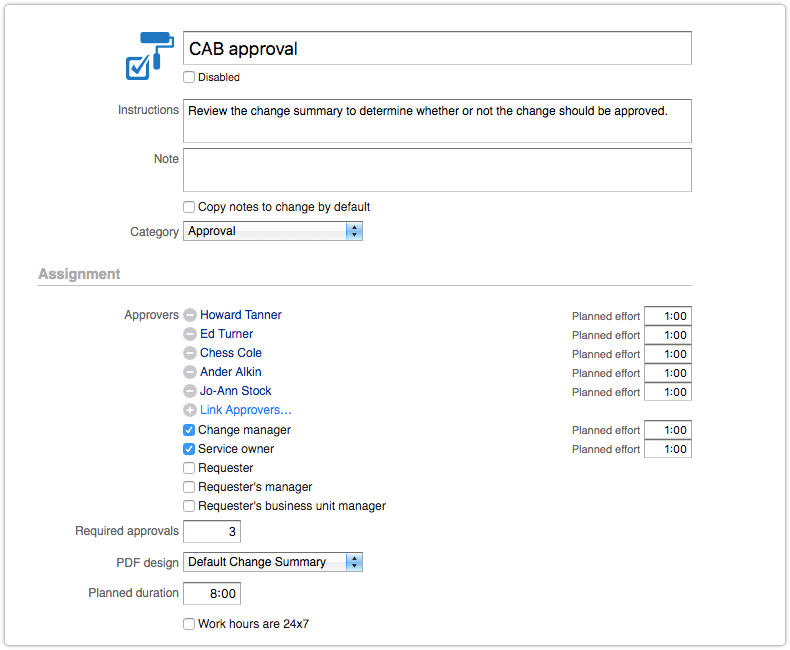Edit planned effort for Howard Tanner

tap(668, 316)
